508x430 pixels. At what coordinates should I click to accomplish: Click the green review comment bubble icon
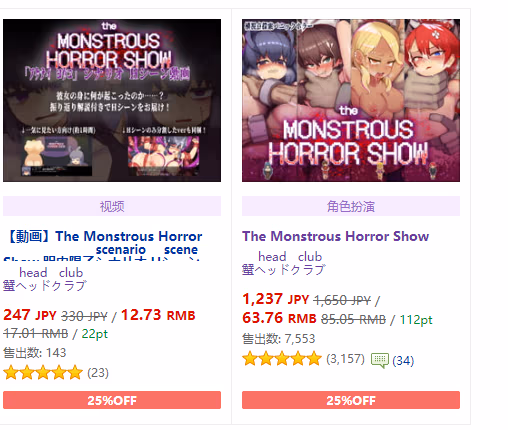[x=380, y=360]
